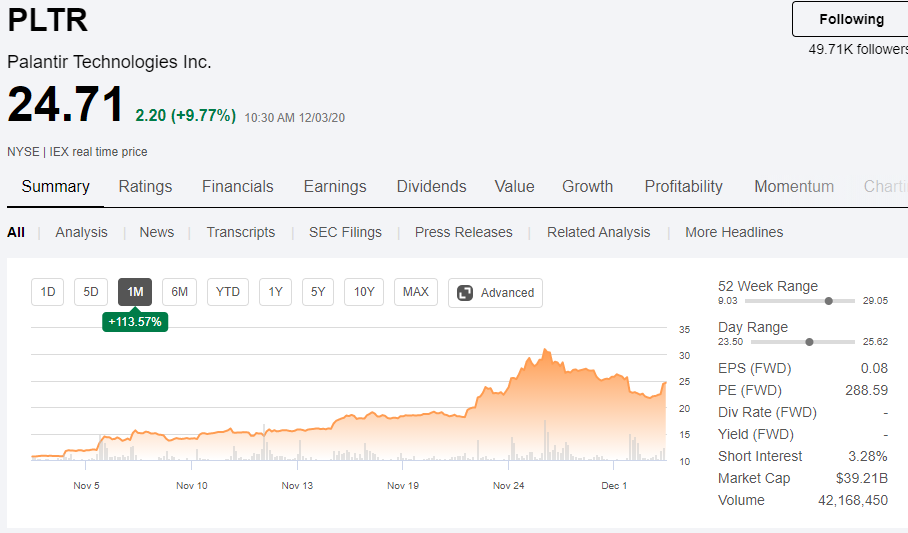This screenshot has width=908, height=533.
Task: Click the Short Interest value 3.28%
Action: pyautogui.click(x=868, y=457)
